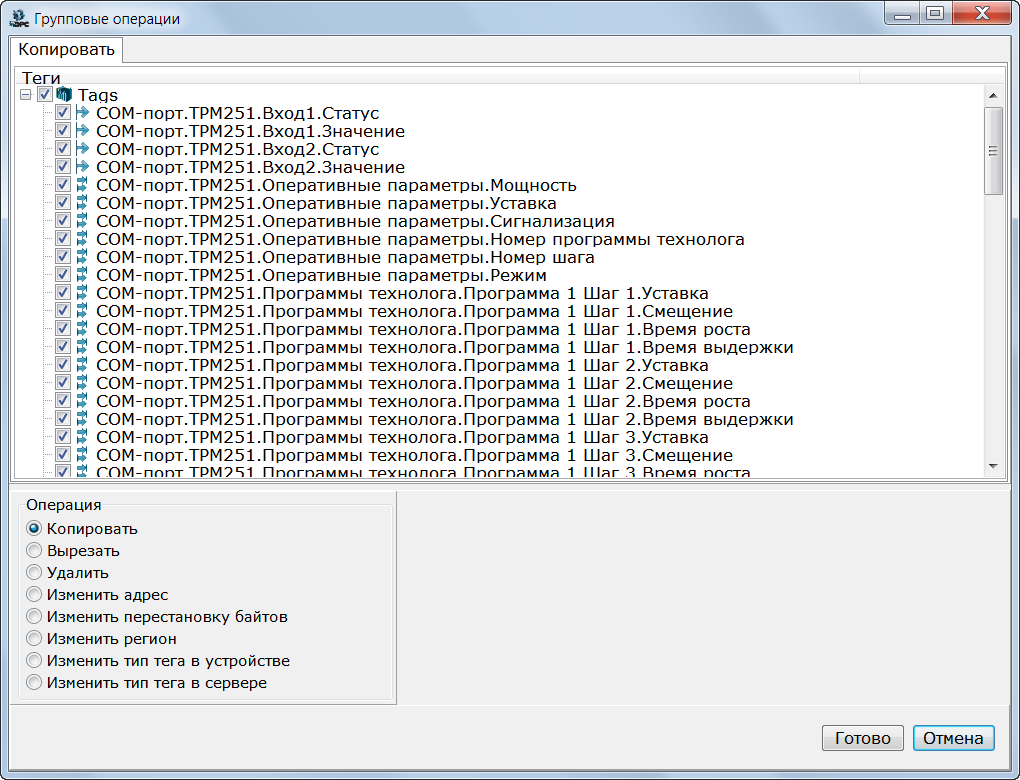Viewport: 1020px width, 780px height.
Task: Select the Шаг 2.Время роста tag row text
Action: click(423, 401)
